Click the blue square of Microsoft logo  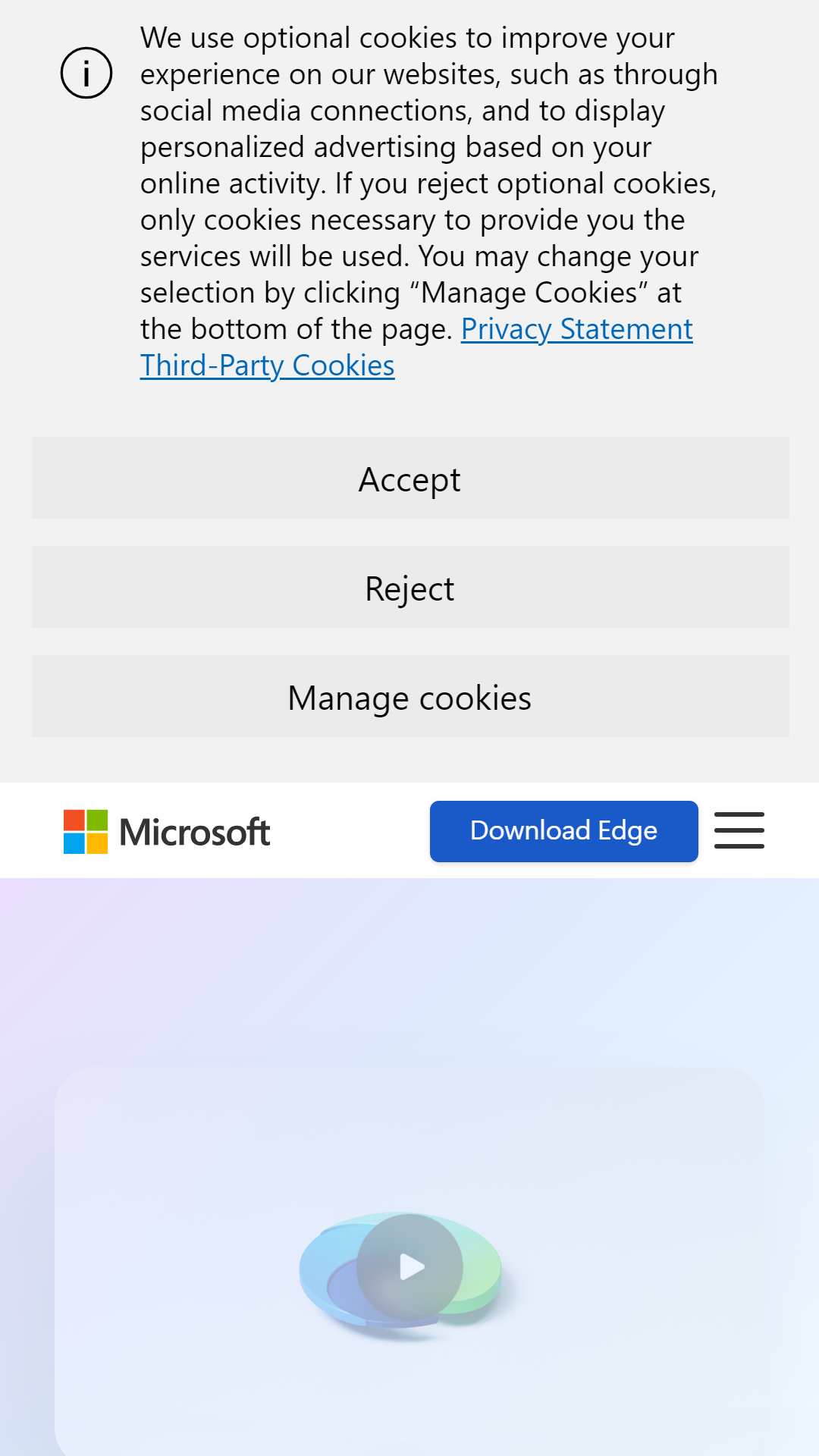coord(74,843)
